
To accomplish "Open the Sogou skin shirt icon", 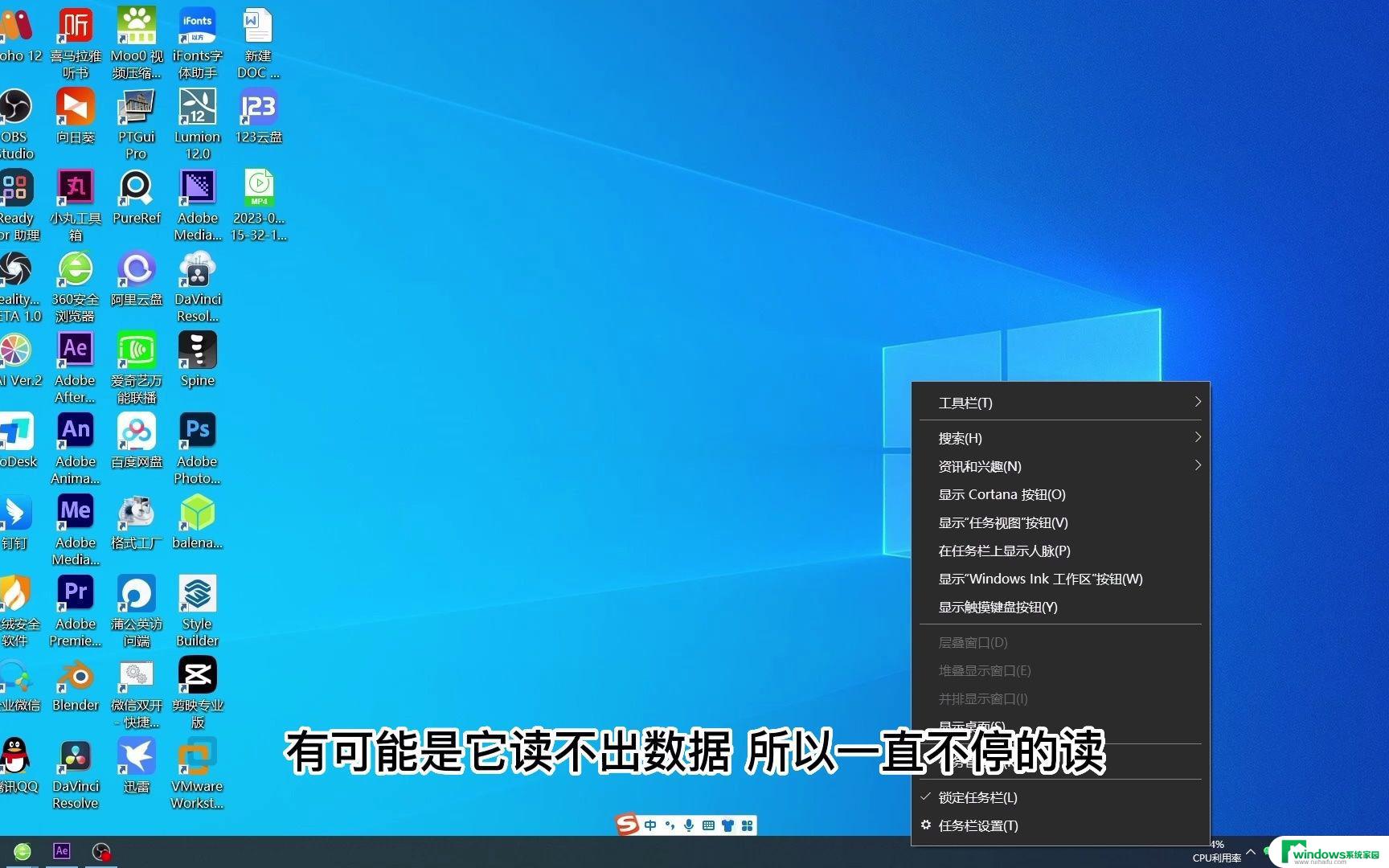I will [x=727, y=825].
